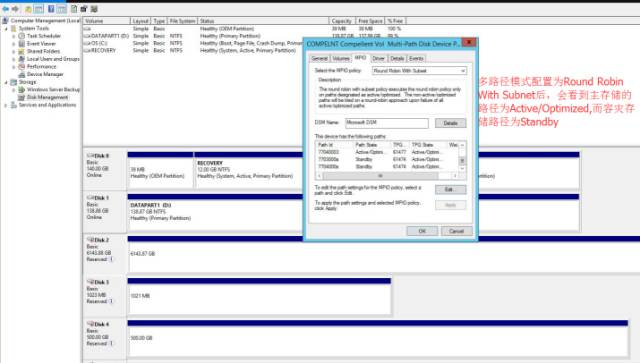Click the Details button beside DSM Name
The height and width of the screenshot is (363, 640).
click(450, 123)
